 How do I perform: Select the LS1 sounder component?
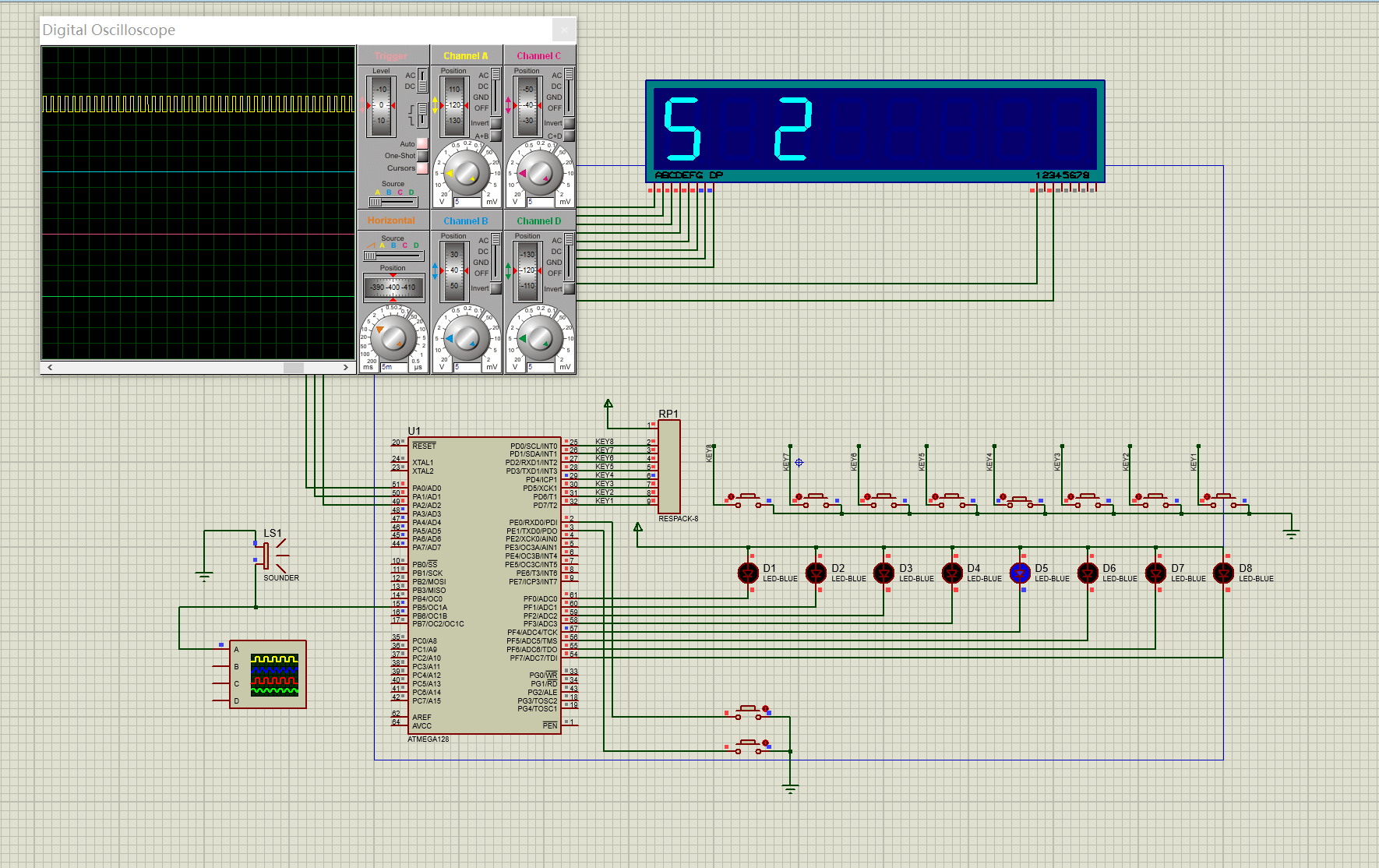[x=270, y=556]
